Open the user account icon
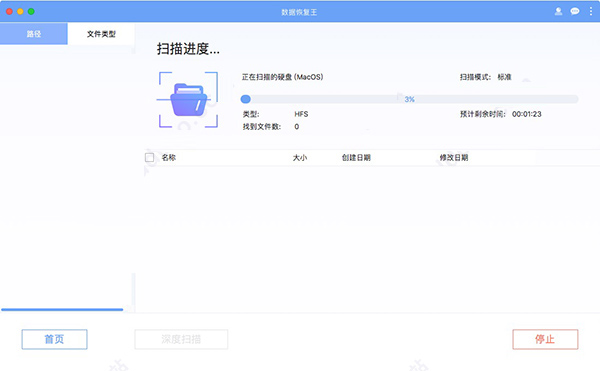 [x=558, y=11]
